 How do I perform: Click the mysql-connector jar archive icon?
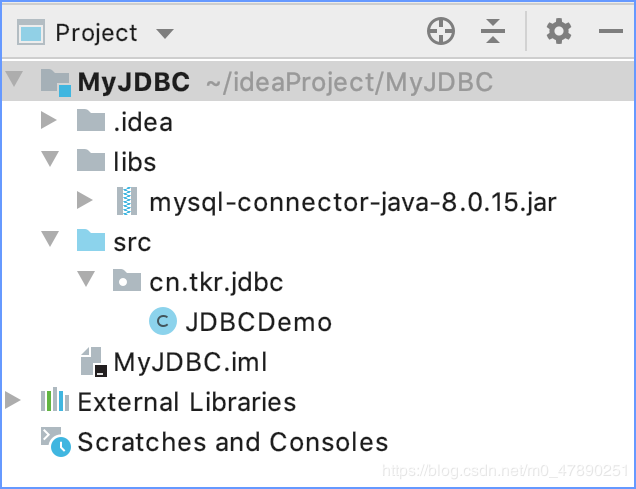click(126, 202)
